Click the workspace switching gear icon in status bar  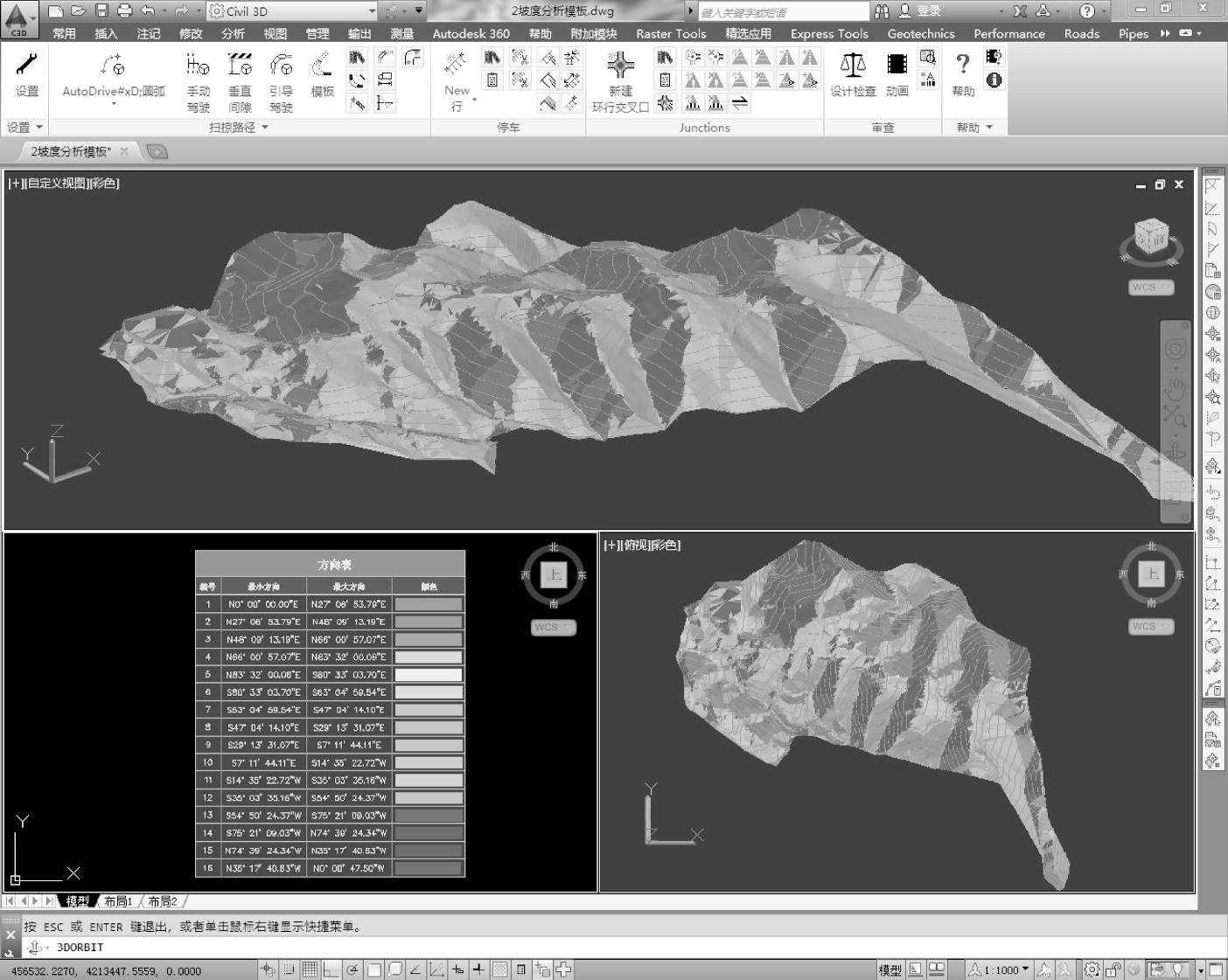point(1092,970)
